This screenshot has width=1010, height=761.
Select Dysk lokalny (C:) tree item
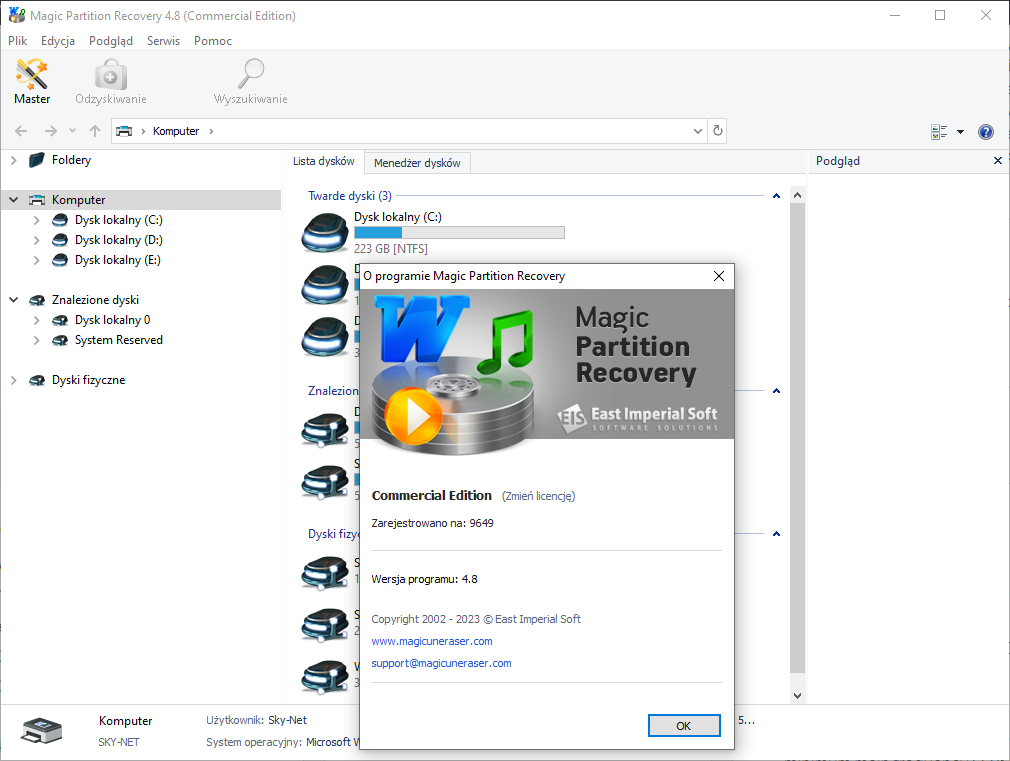[x=119, y=220]
